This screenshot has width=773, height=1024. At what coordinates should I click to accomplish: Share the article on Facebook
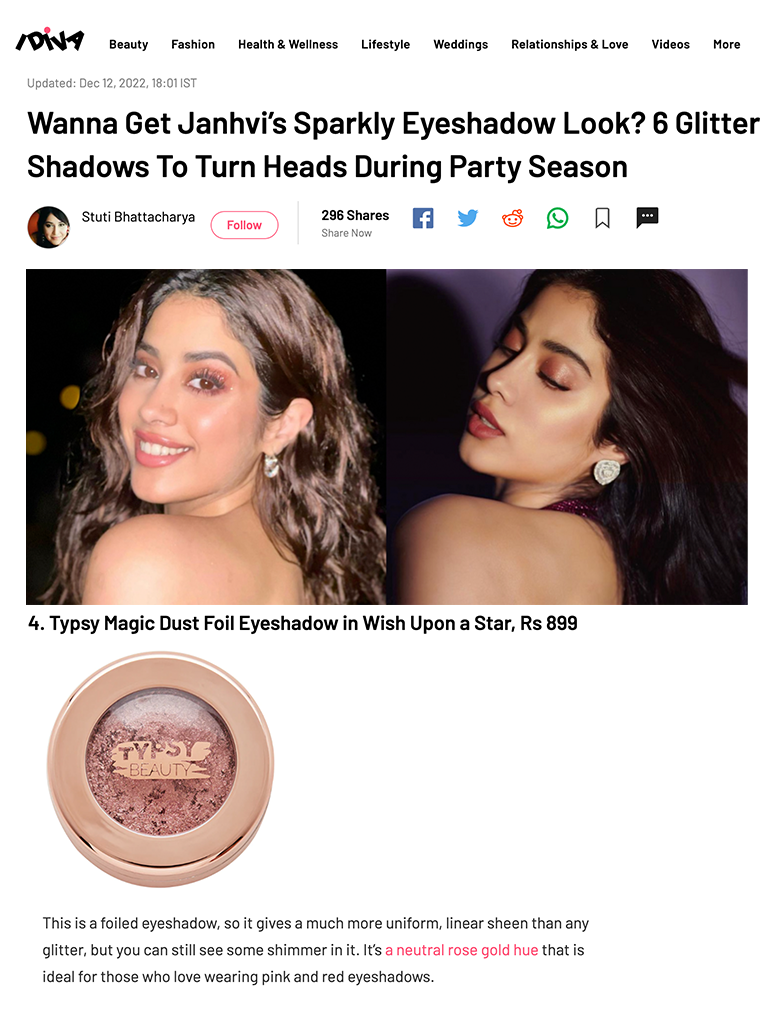pos(422,217)
